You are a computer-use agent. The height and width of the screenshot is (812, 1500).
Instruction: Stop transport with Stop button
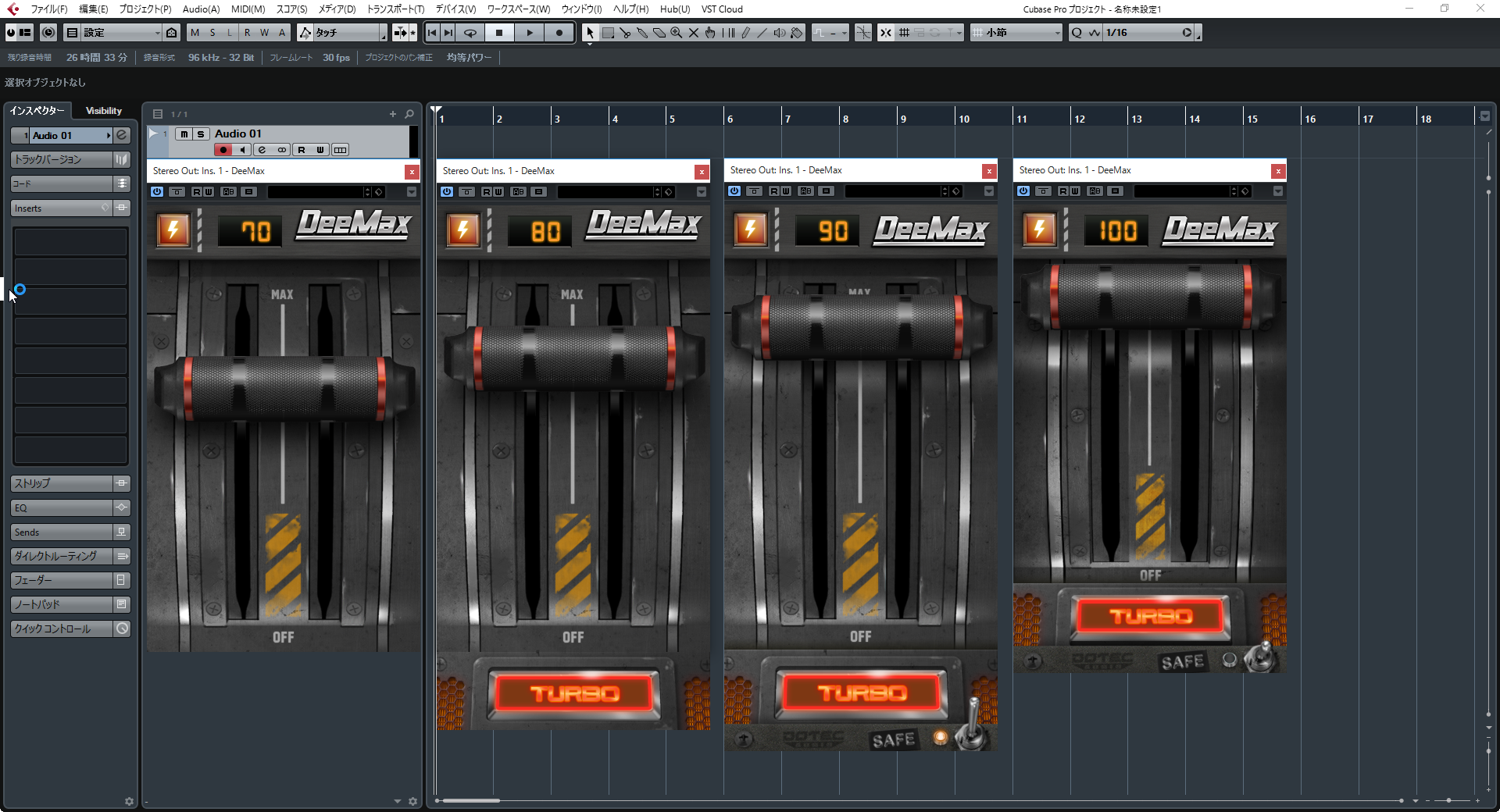point(499,33)
